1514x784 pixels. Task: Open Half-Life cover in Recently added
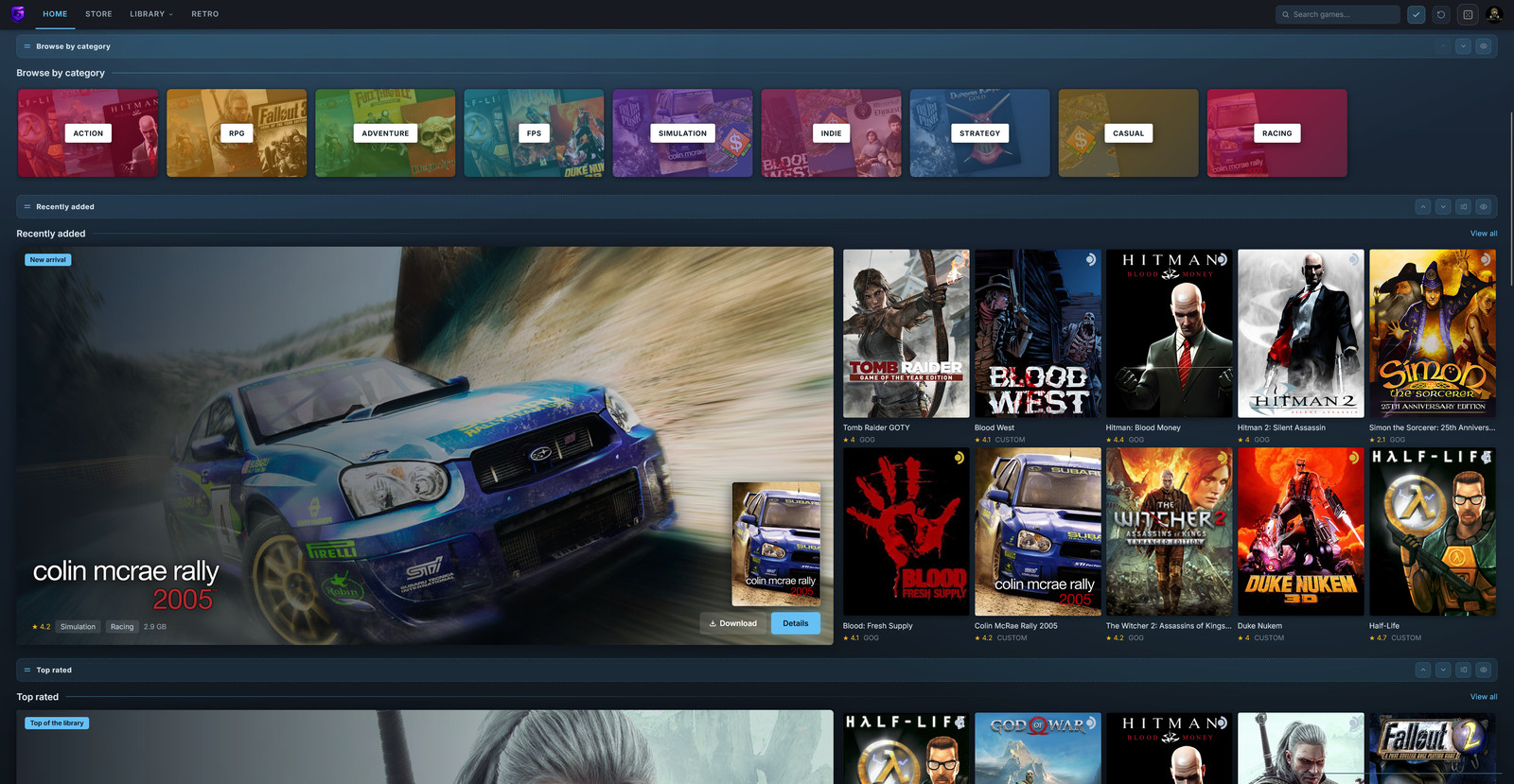(1432, 532)
